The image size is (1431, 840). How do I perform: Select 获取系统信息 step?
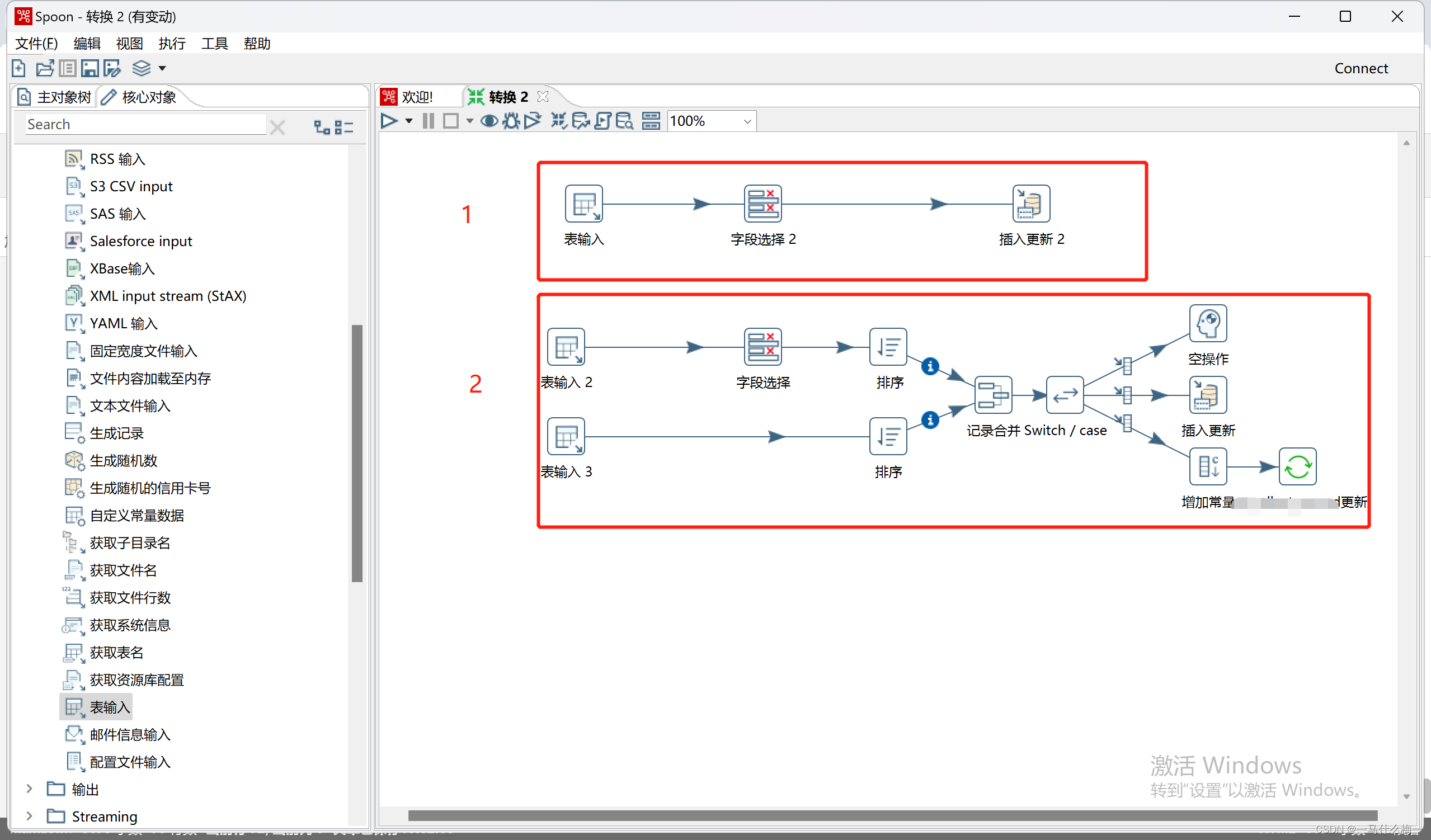tap(117, 625)
